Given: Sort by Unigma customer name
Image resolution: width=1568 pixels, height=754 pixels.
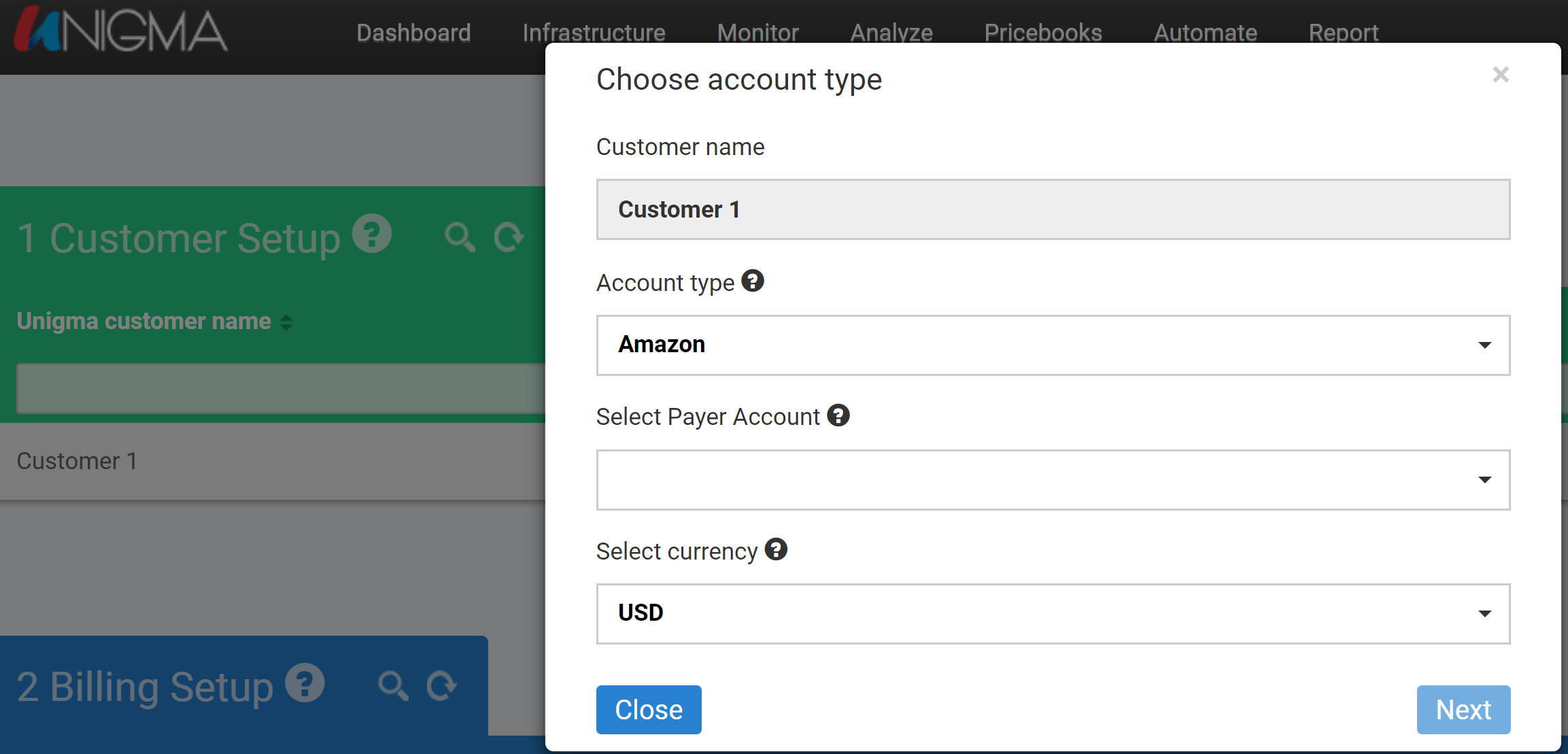Looking at the screenshot, I should [286, 322].
